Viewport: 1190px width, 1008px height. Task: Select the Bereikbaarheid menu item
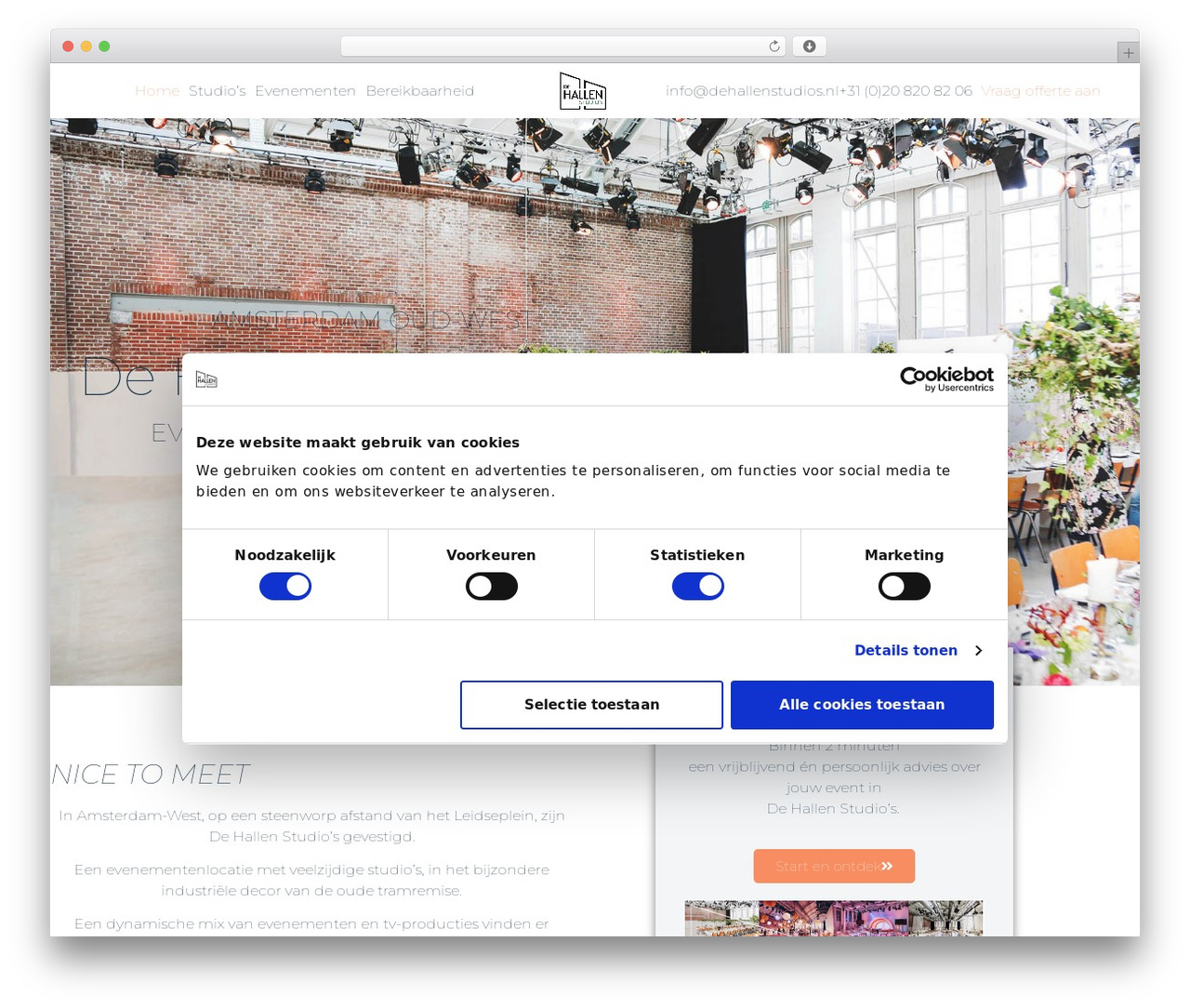coord(420,91)
